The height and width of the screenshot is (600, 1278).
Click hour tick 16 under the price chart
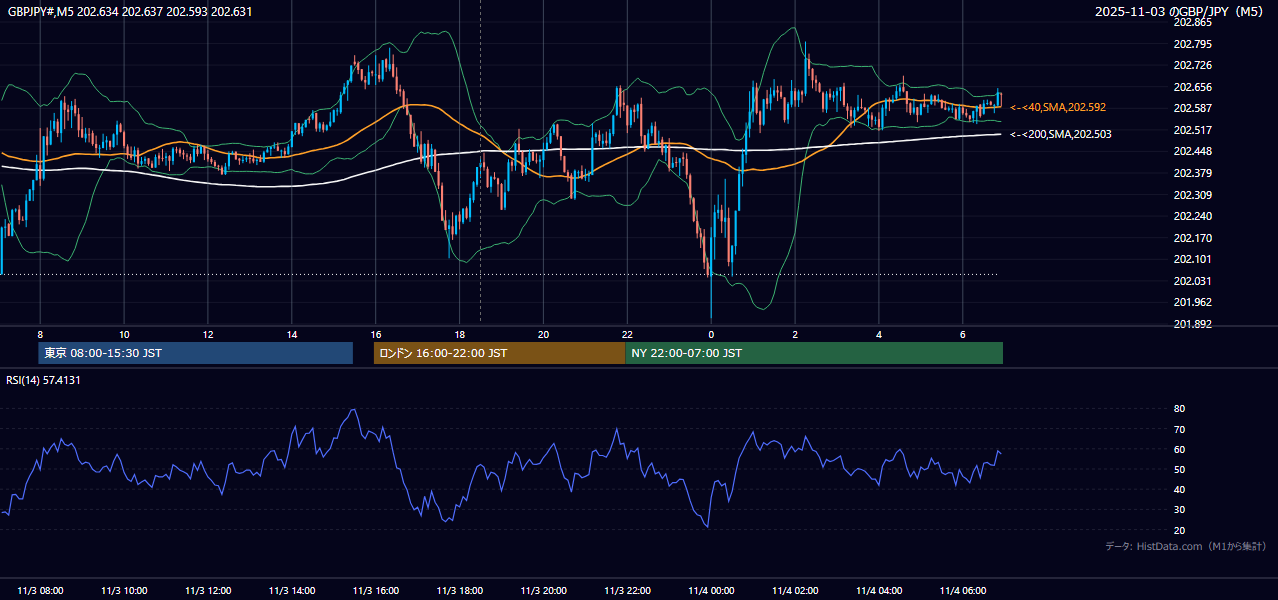tap(376, 334)
